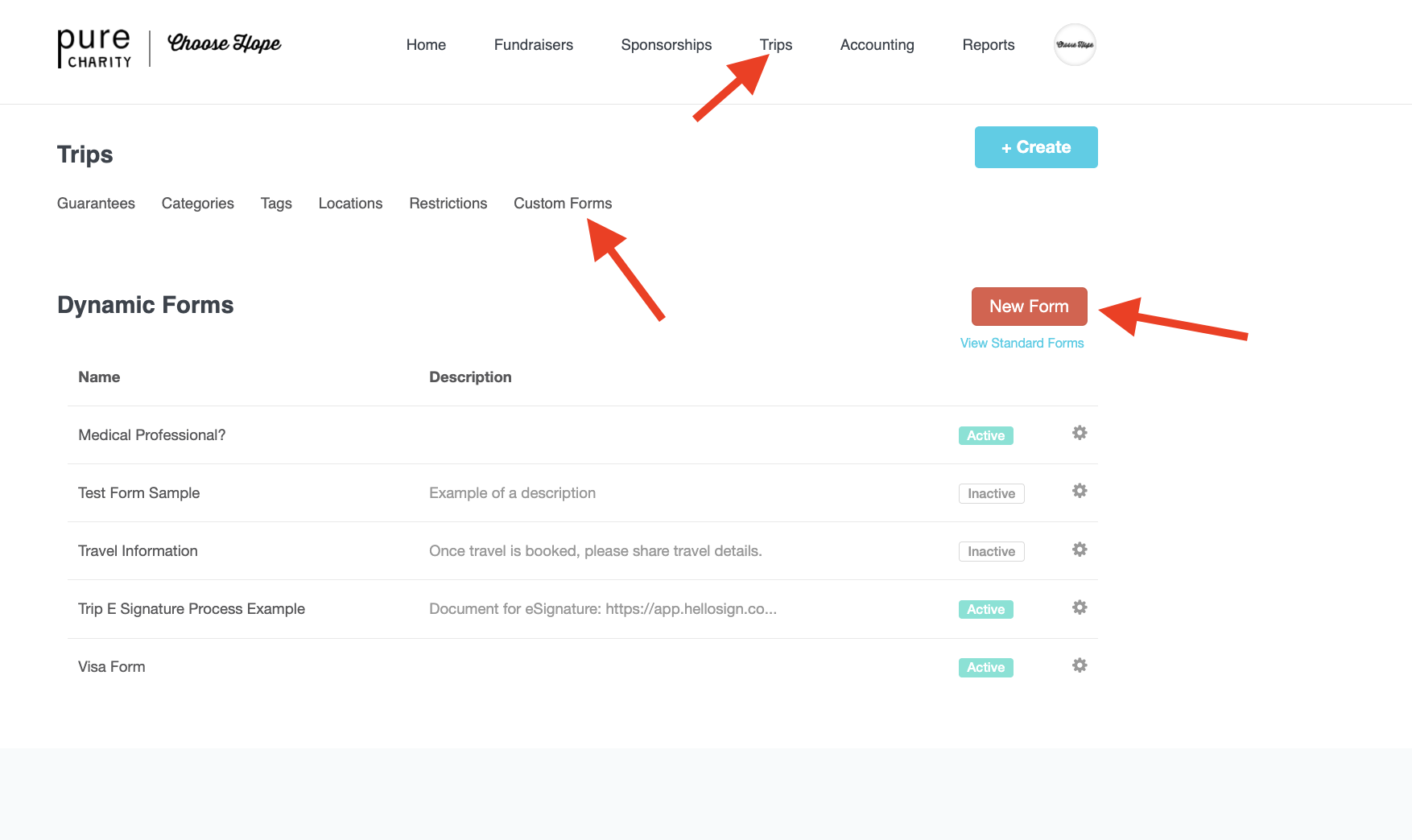Open gear settings for Medical Professional? form

(x=1080, y=433)
